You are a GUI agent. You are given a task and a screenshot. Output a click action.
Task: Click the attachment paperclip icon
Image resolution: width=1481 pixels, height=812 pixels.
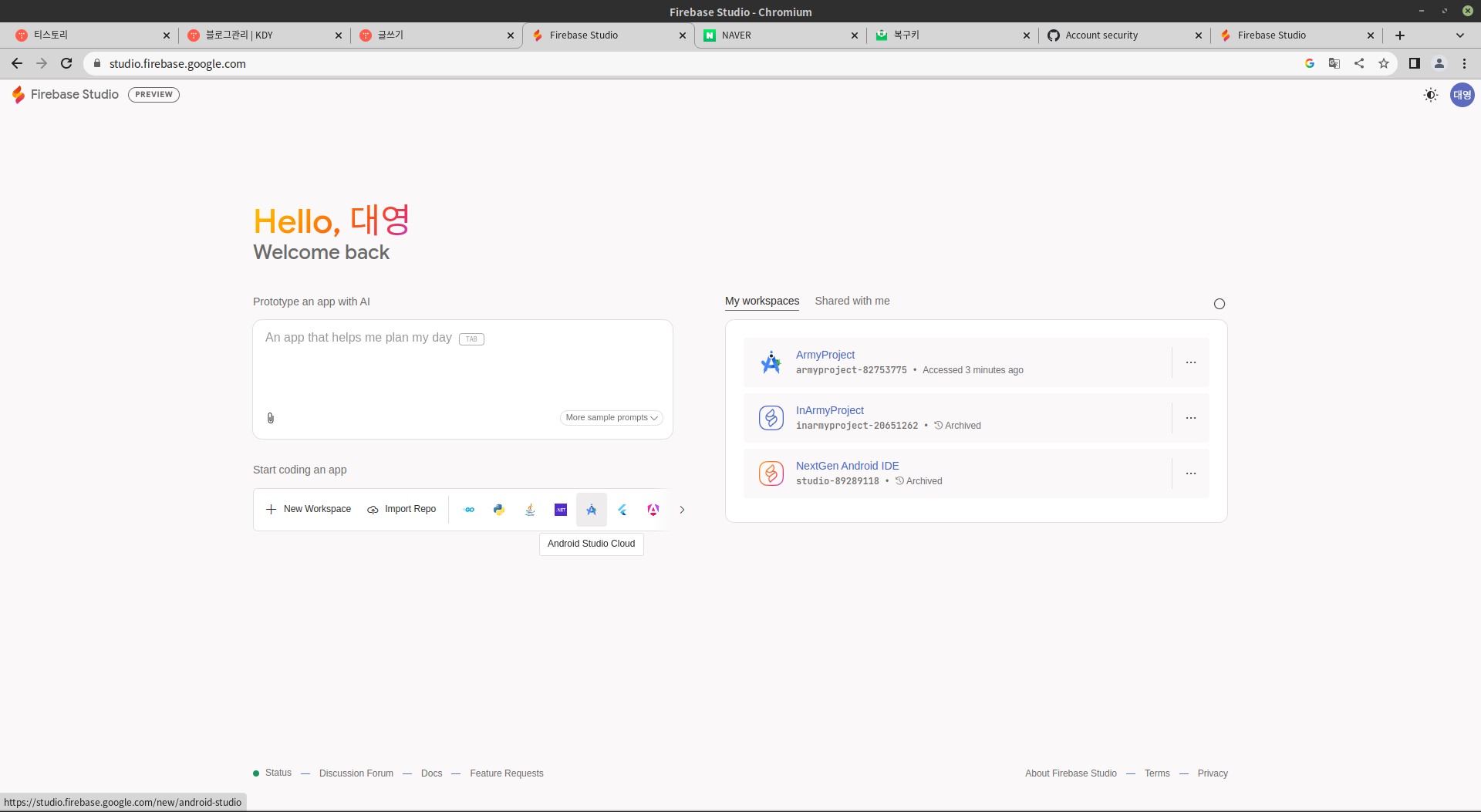[271, 418]
